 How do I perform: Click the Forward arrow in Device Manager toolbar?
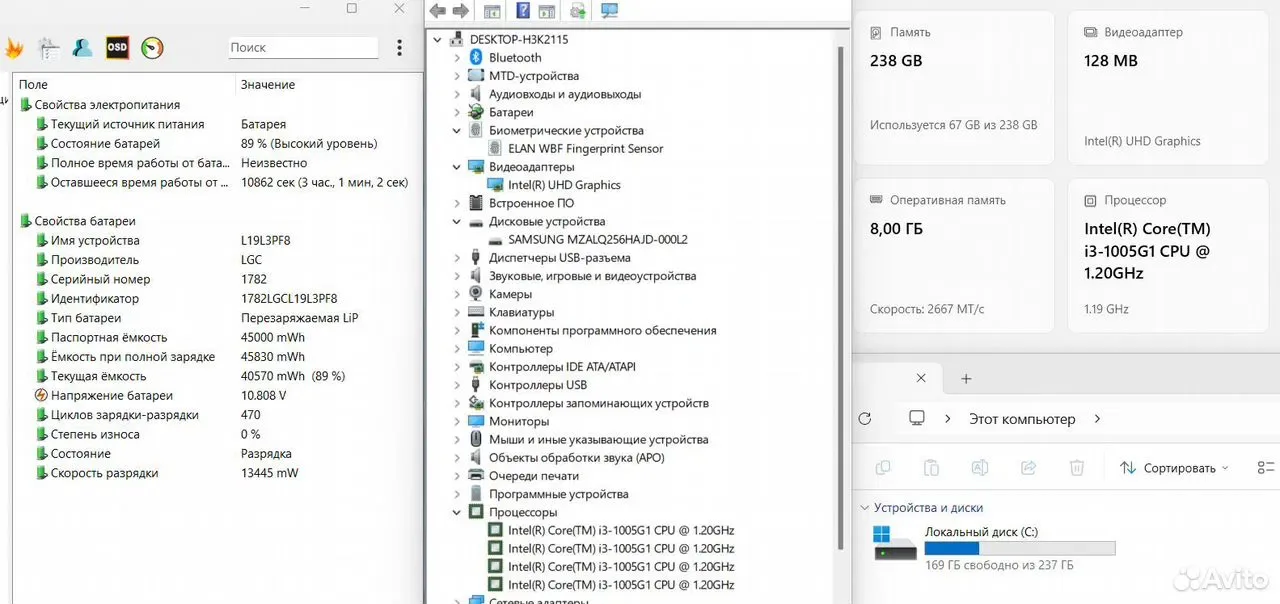(460, 11)
